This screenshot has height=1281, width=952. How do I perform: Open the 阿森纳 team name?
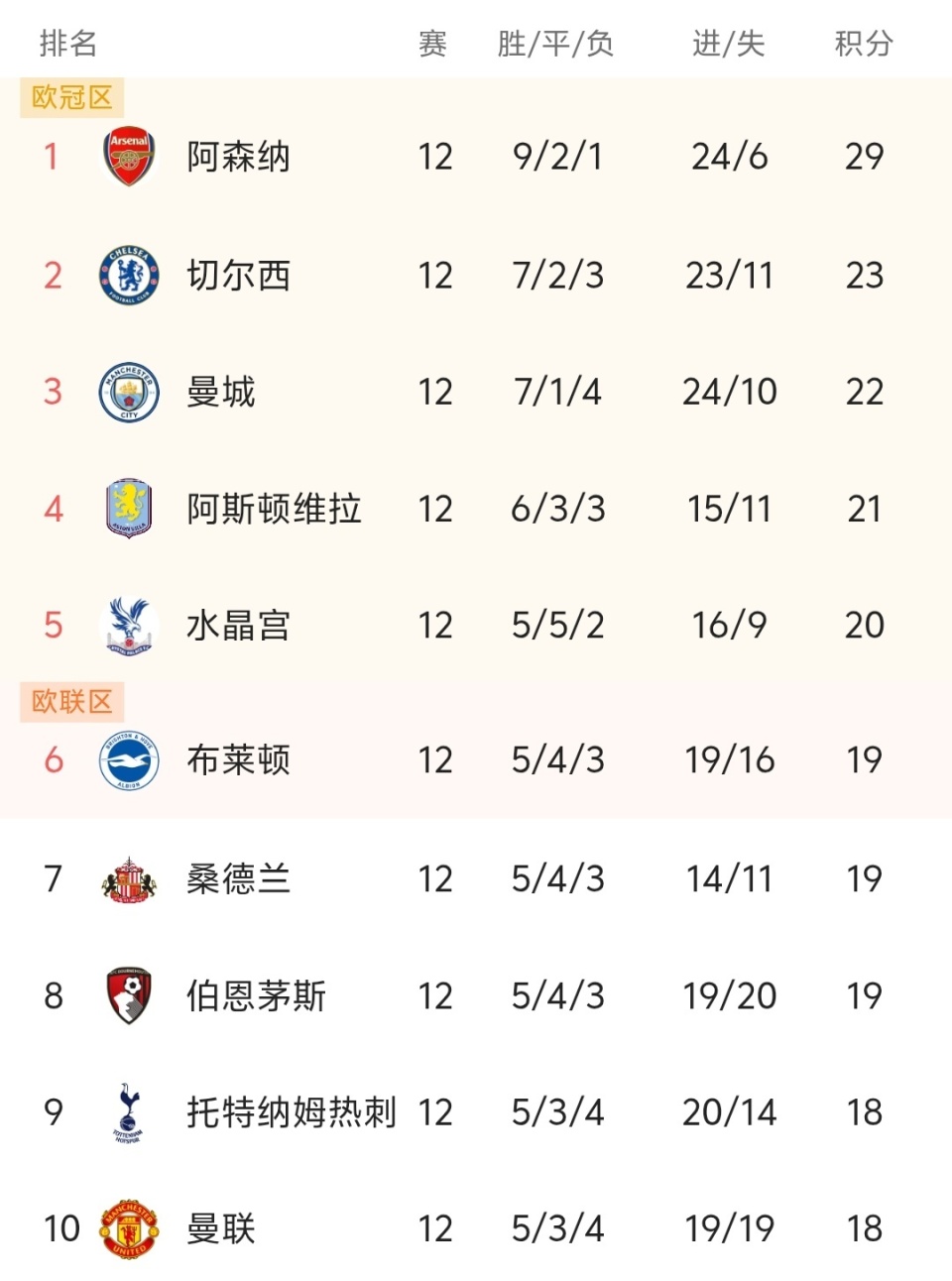239,157
